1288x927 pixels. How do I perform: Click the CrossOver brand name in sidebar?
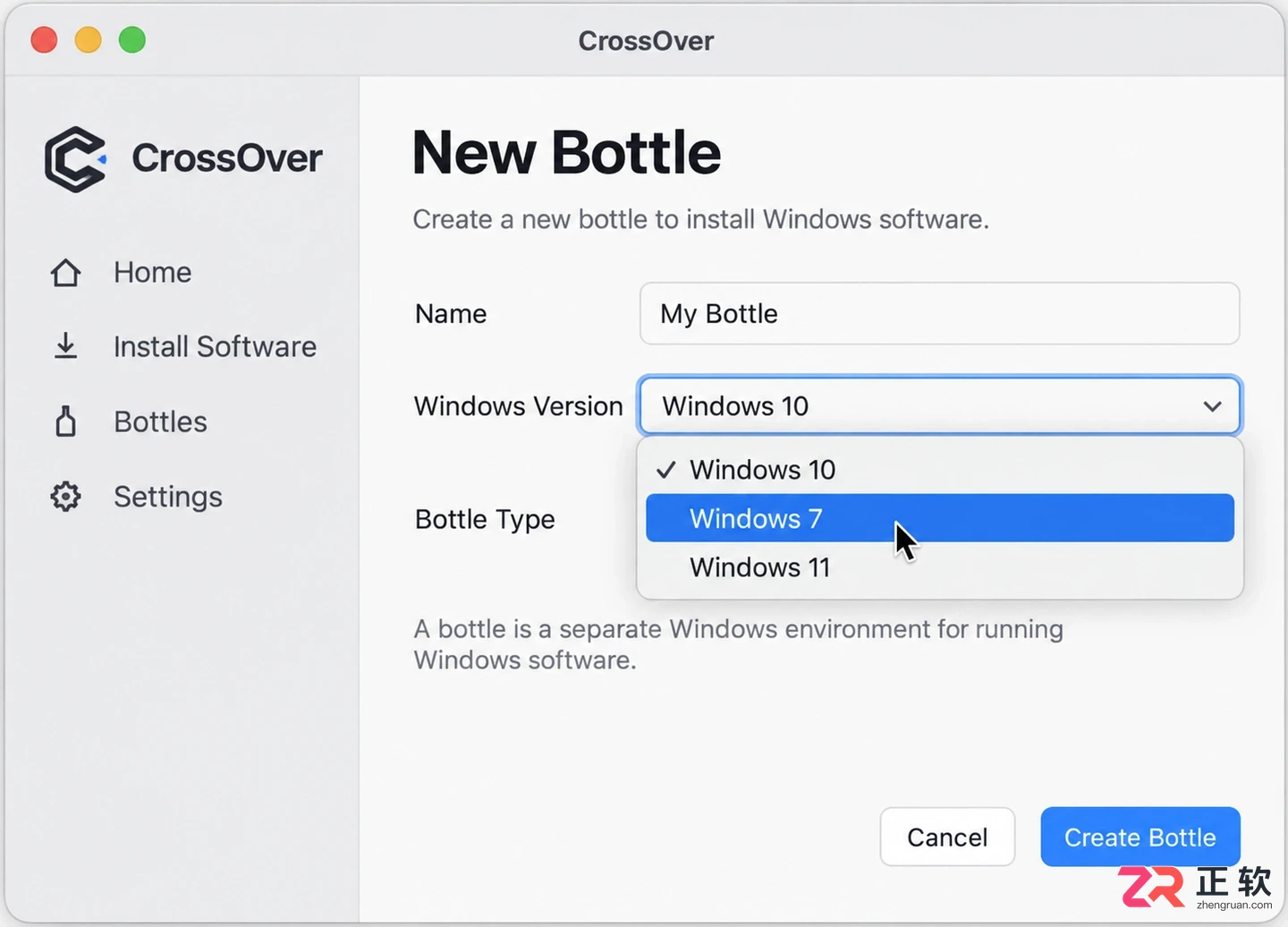point(227,158)
